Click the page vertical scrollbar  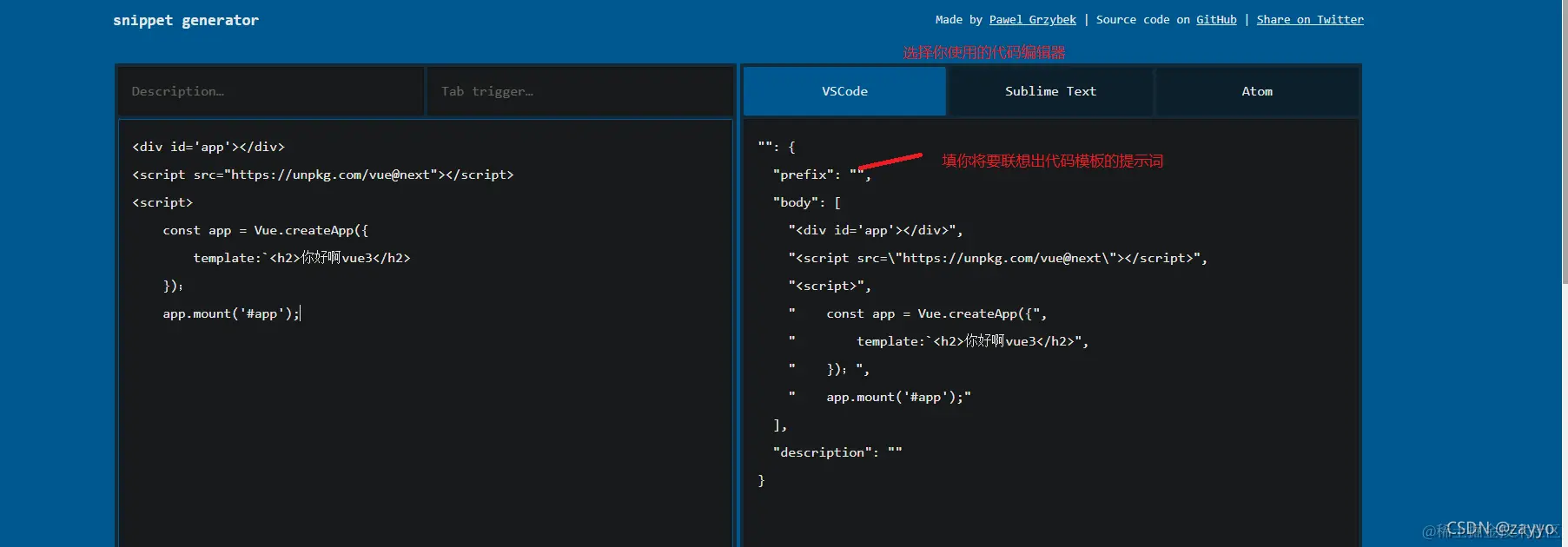[1565, 143]
